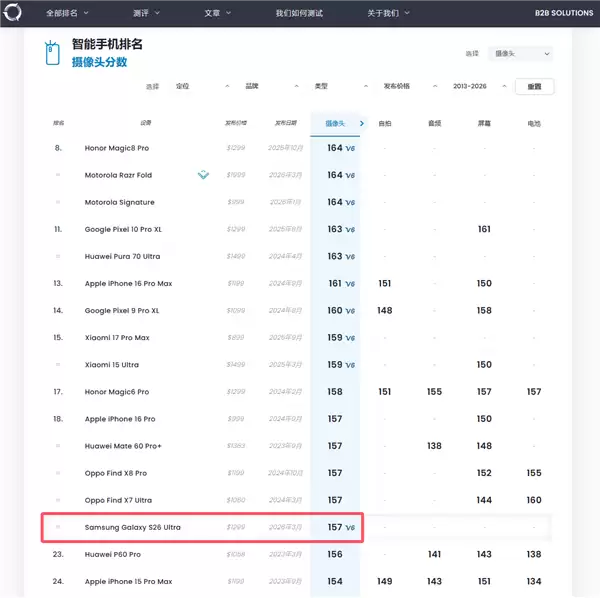Viewport: 600px width, 598px height.
Task: Click the smartphone ranking phone icon
Action: tap(52, 53)
